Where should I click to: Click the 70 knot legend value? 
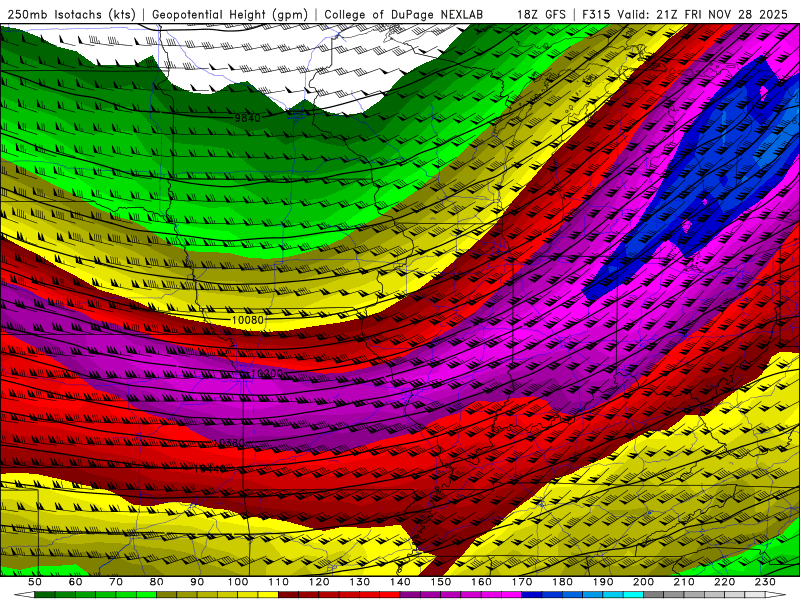point(116,582)
